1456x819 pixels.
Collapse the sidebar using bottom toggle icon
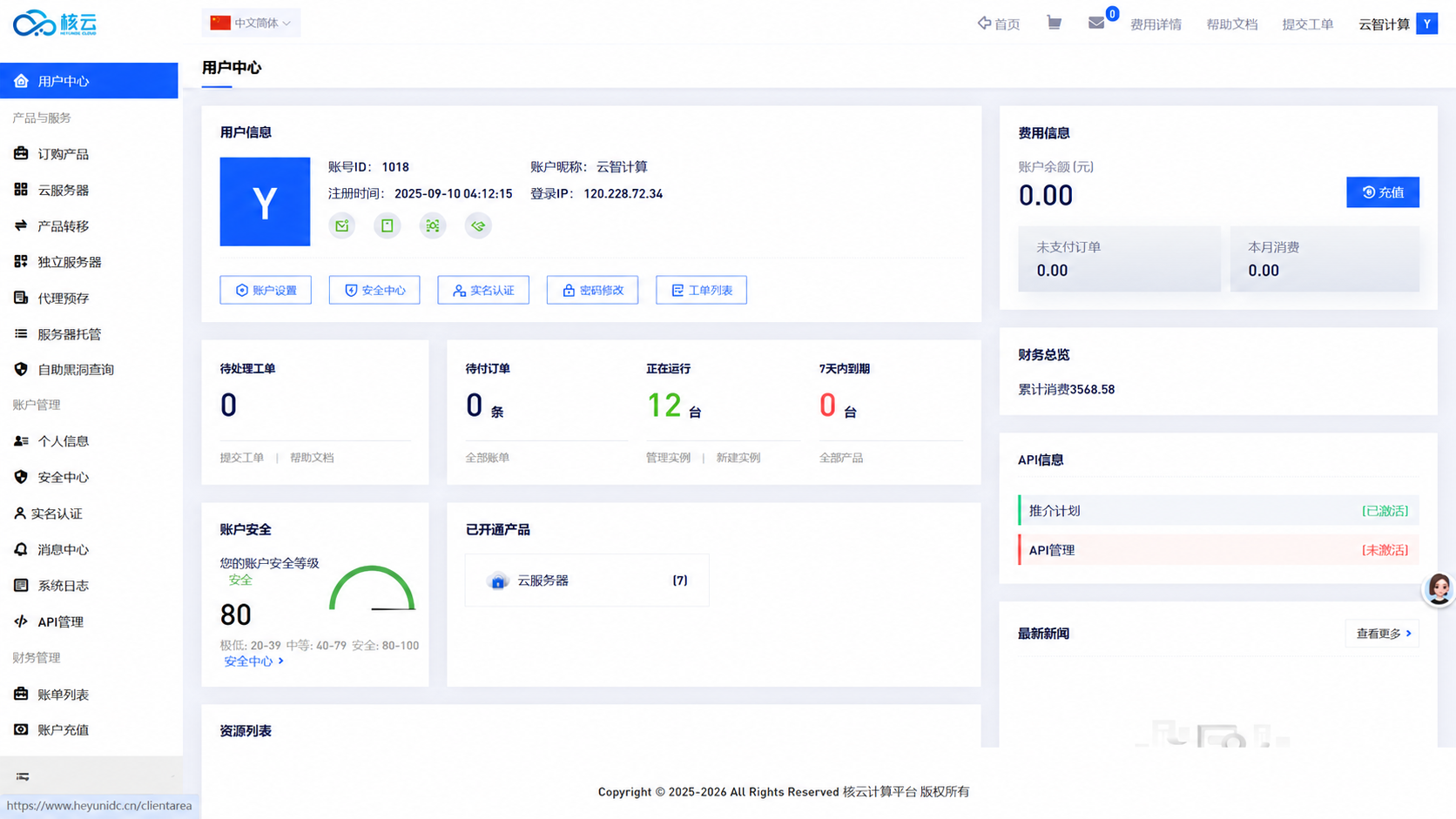[x=23, y=776]
